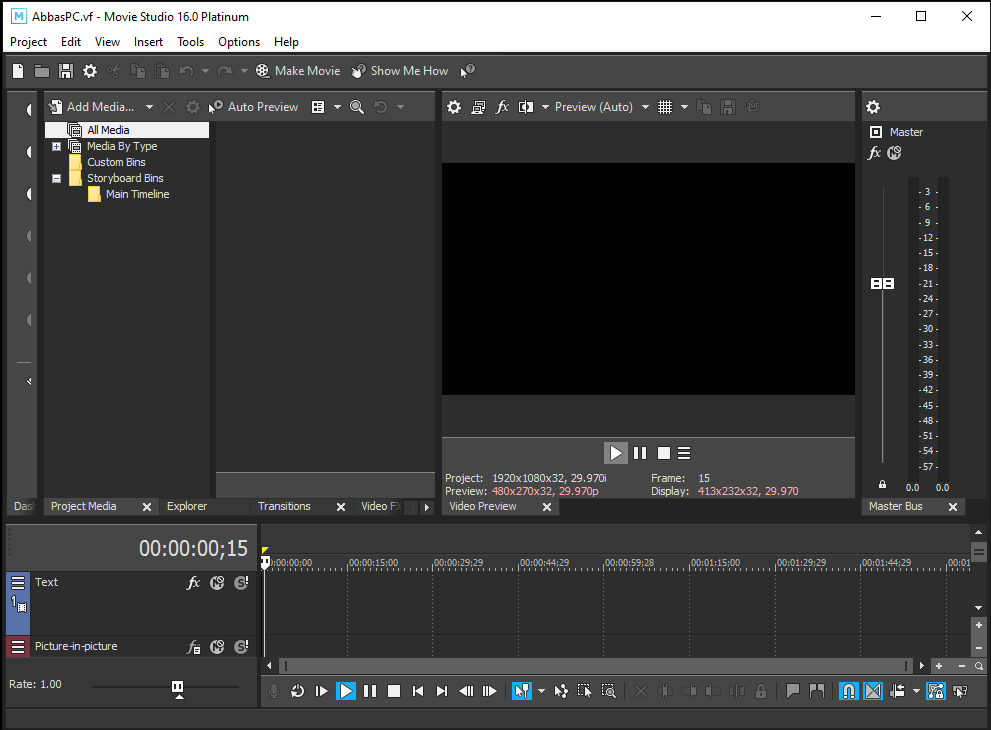
Task: Collapse the Storyboard Bins node
Action: 56,178
